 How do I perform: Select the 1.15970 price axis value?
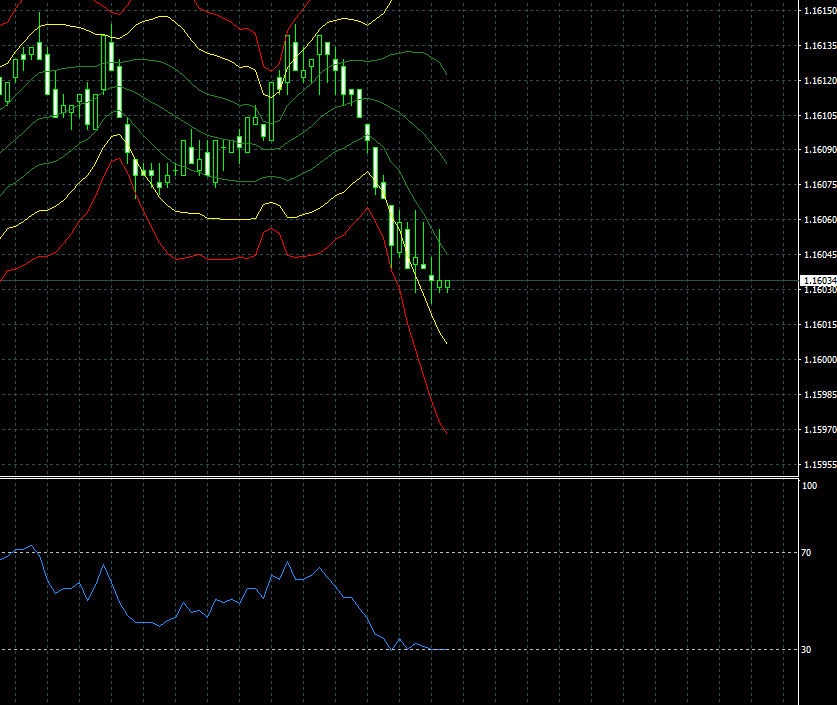tap(820, 430)
